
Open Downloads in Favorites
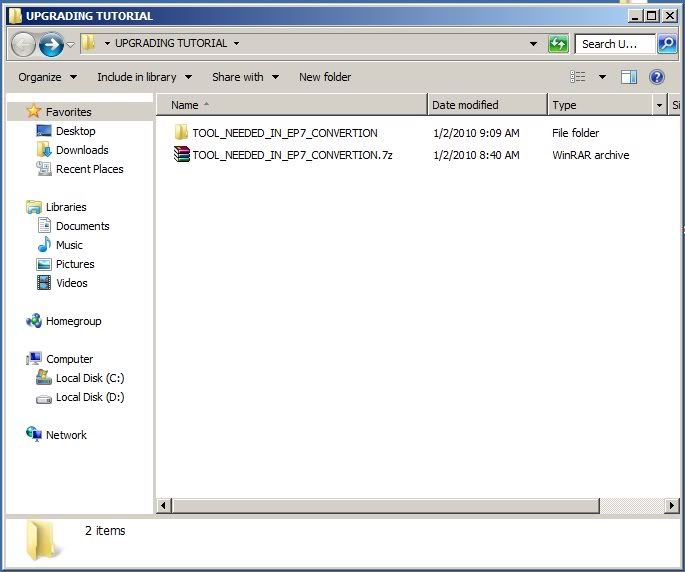[x=82, y=150]
